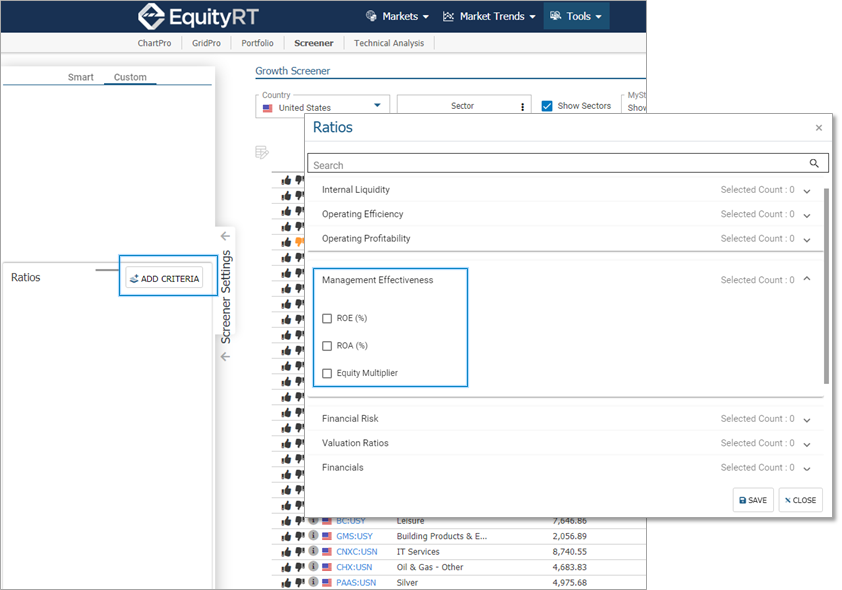Click the Growth Screener title
This screenshot has height=590, width=842.
293,71
